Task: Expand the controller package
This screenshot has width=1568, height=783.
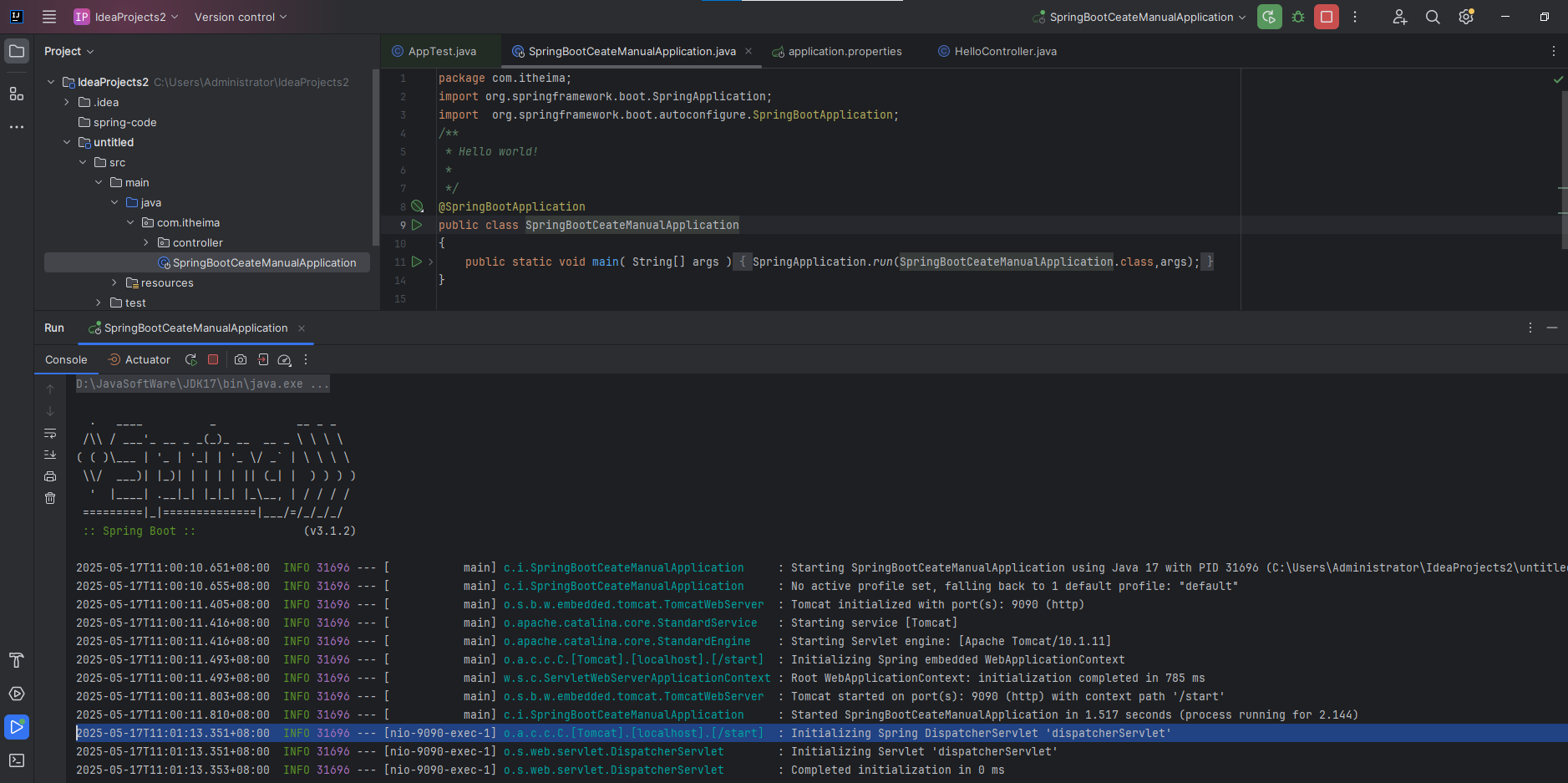Action: coord(146,242)
